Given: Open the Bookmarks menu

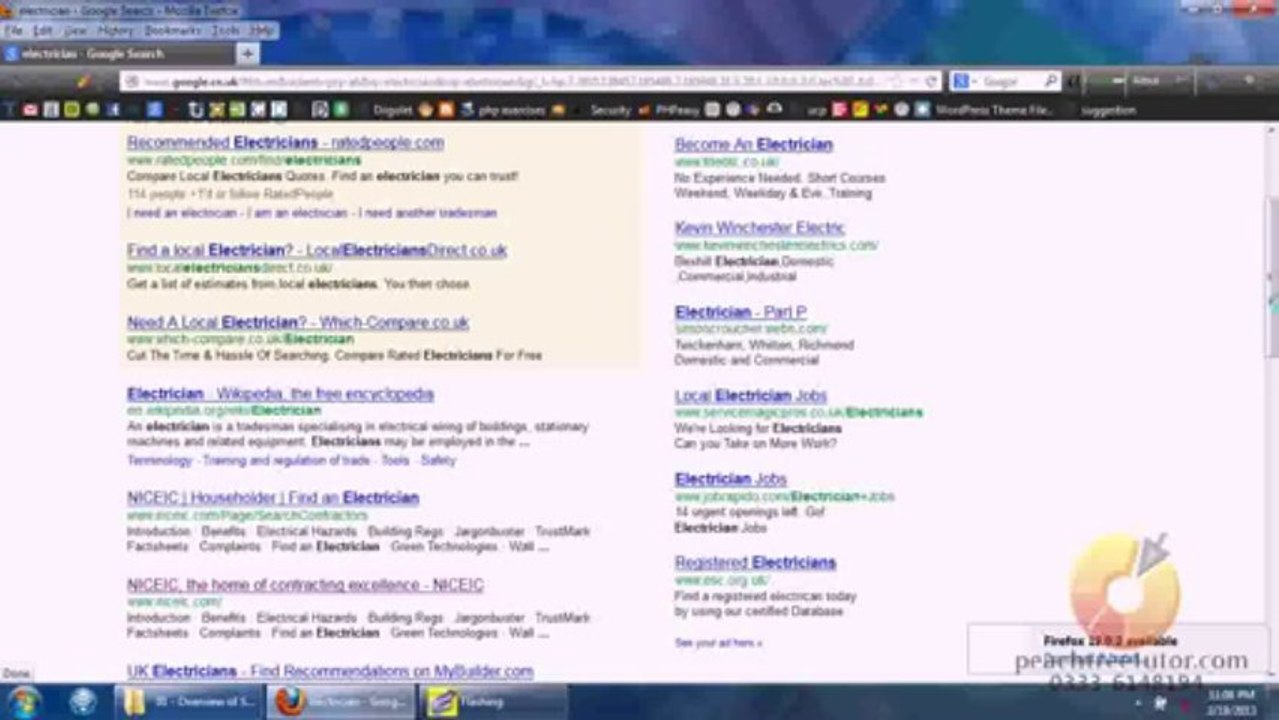Looking at the screenshot, I should tap(173, 31).
